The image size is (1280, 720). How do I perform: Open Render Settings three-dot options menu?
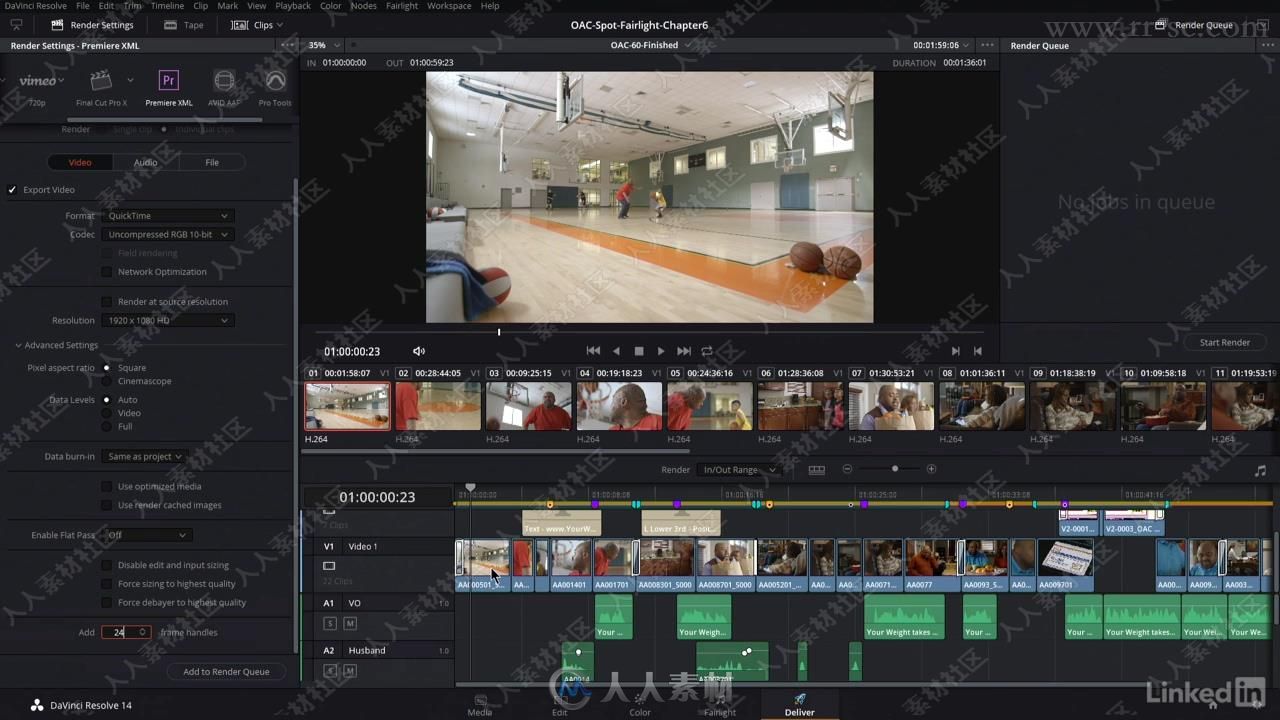click(288, 46)
